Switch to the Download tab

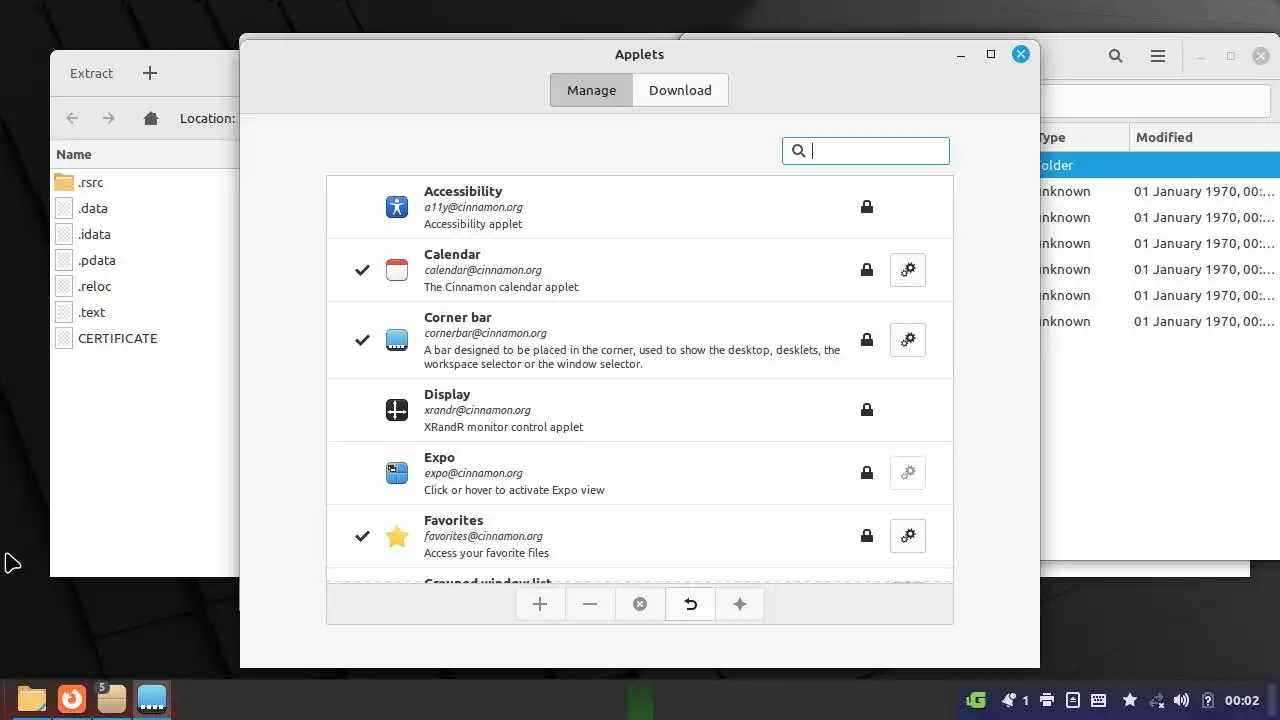(x=680, y=90)
